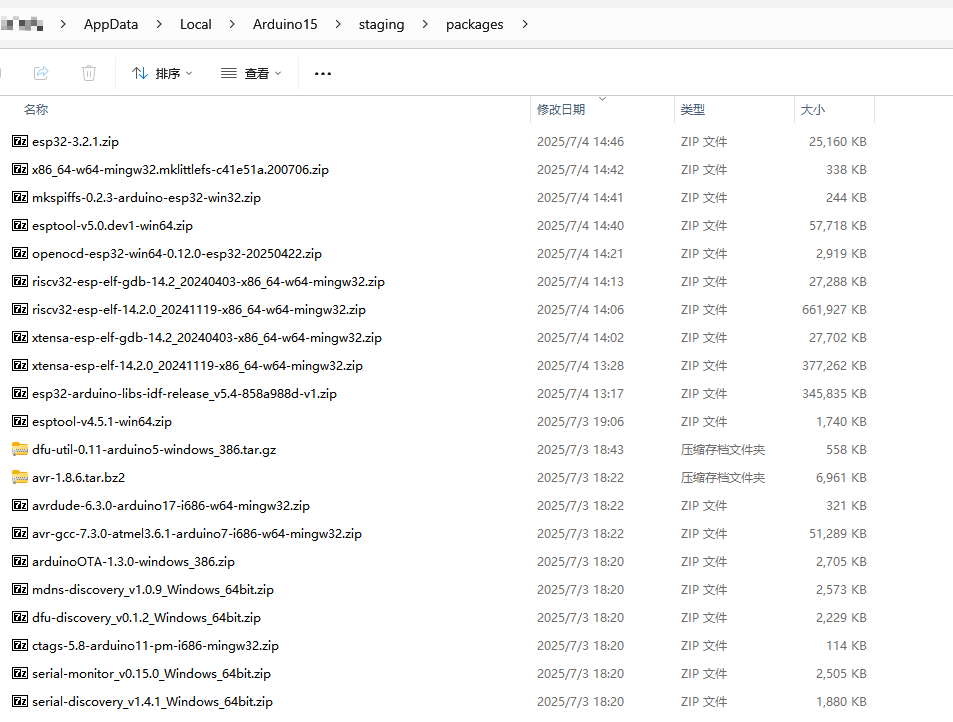Select ctags-5.8-arduino11 zip file icon
Screen dimensions: 953x722
pyautogui.click(x=20, y=644)
